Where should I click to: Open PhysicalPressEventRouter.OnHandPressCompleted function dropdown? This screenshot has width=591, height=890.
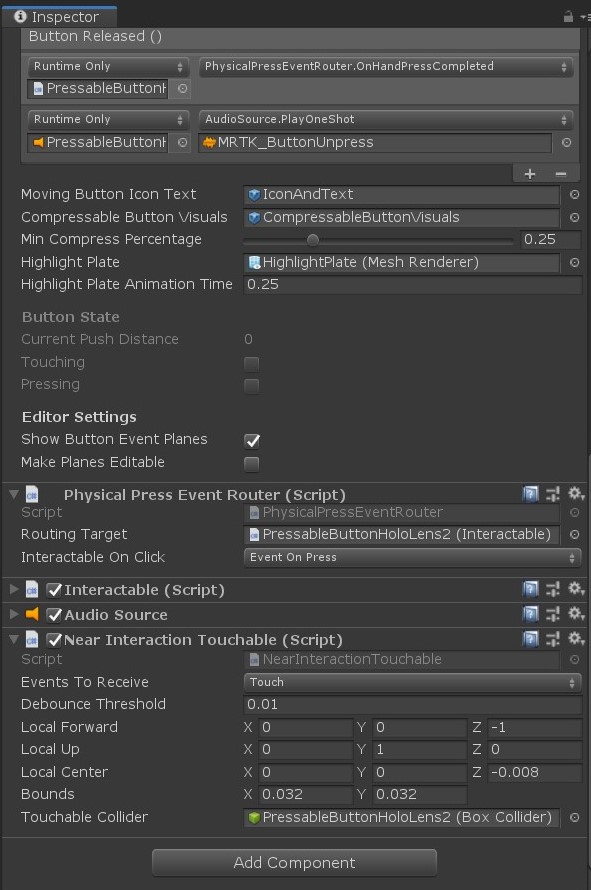pyautogui.click(x=385, y=66)
